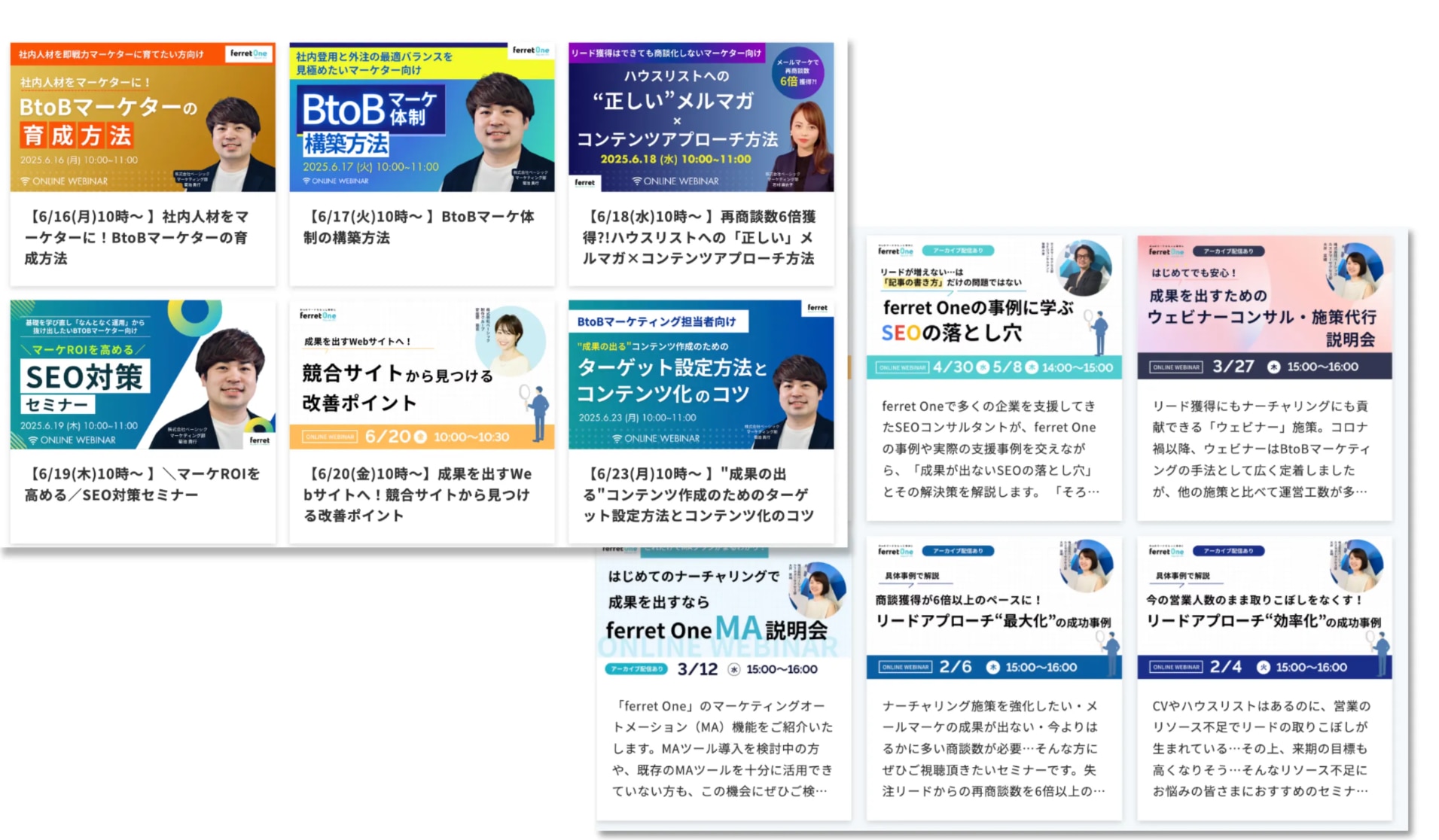The width and height of the screenshot is (1439, 840).
Task: Open the 競合サイトから見つける改善ポイント thumbnail
Action: pos(422,374)
